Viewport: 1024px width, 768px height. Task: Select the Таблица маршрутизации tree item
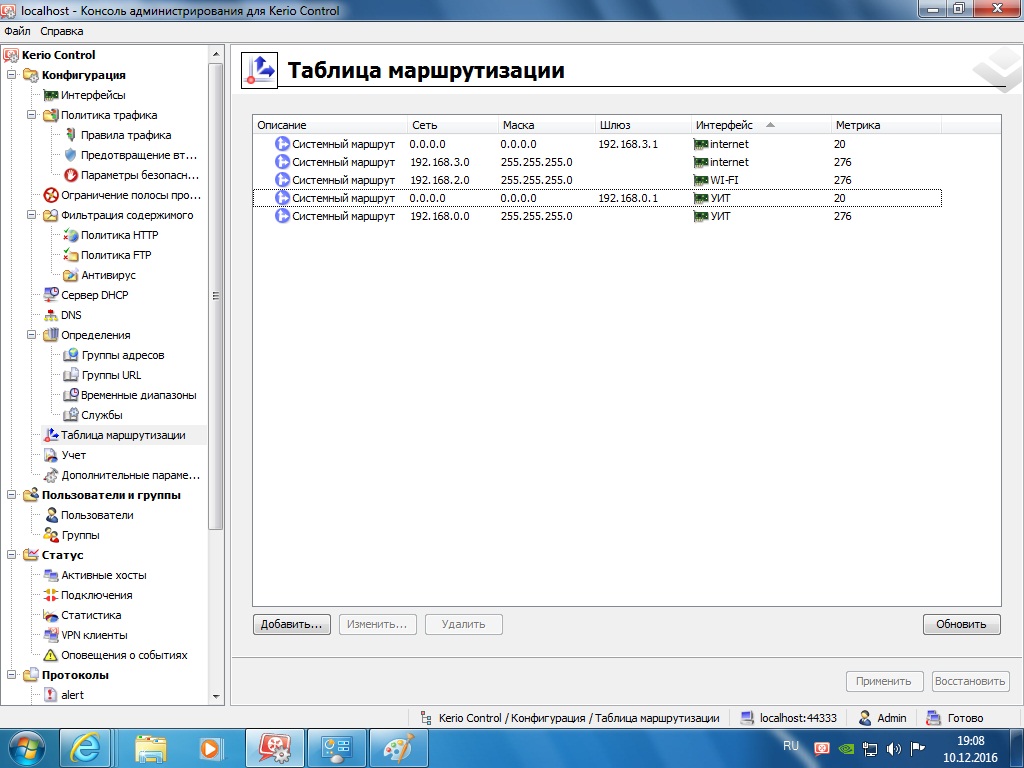(123, 435)
